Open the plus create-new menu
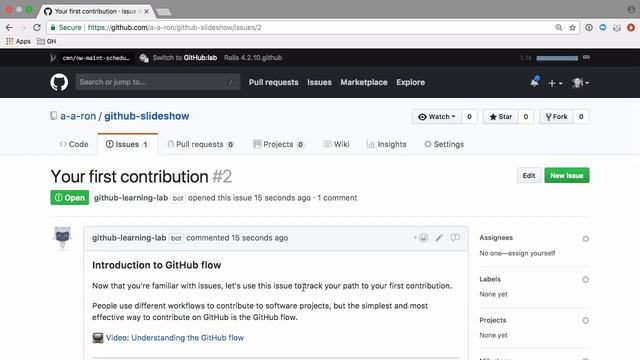This screenshot has width=640, height=360. click(x=555, y=83)
